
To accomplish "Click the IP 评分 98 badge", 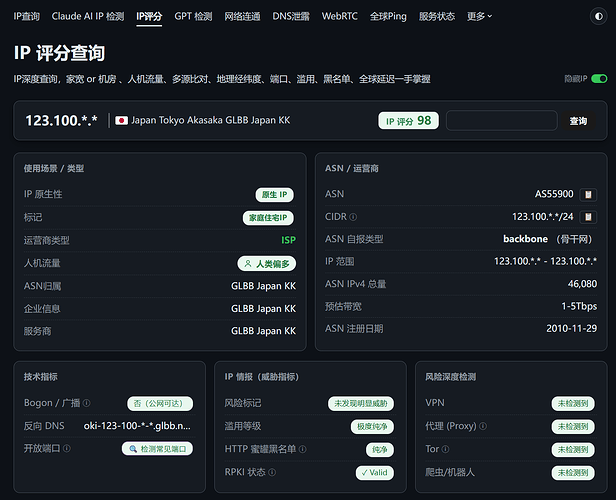I will coord(409,121).
